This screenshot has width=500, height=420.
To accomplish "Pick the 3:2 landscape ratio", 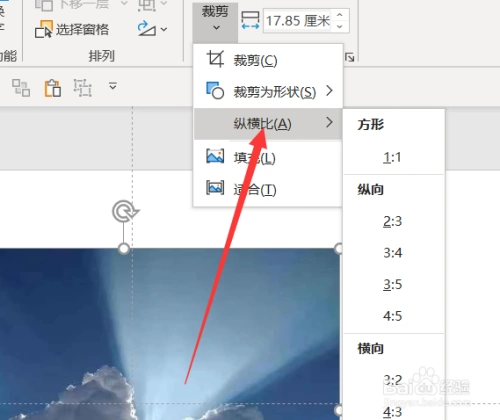I will click(393, 380).
